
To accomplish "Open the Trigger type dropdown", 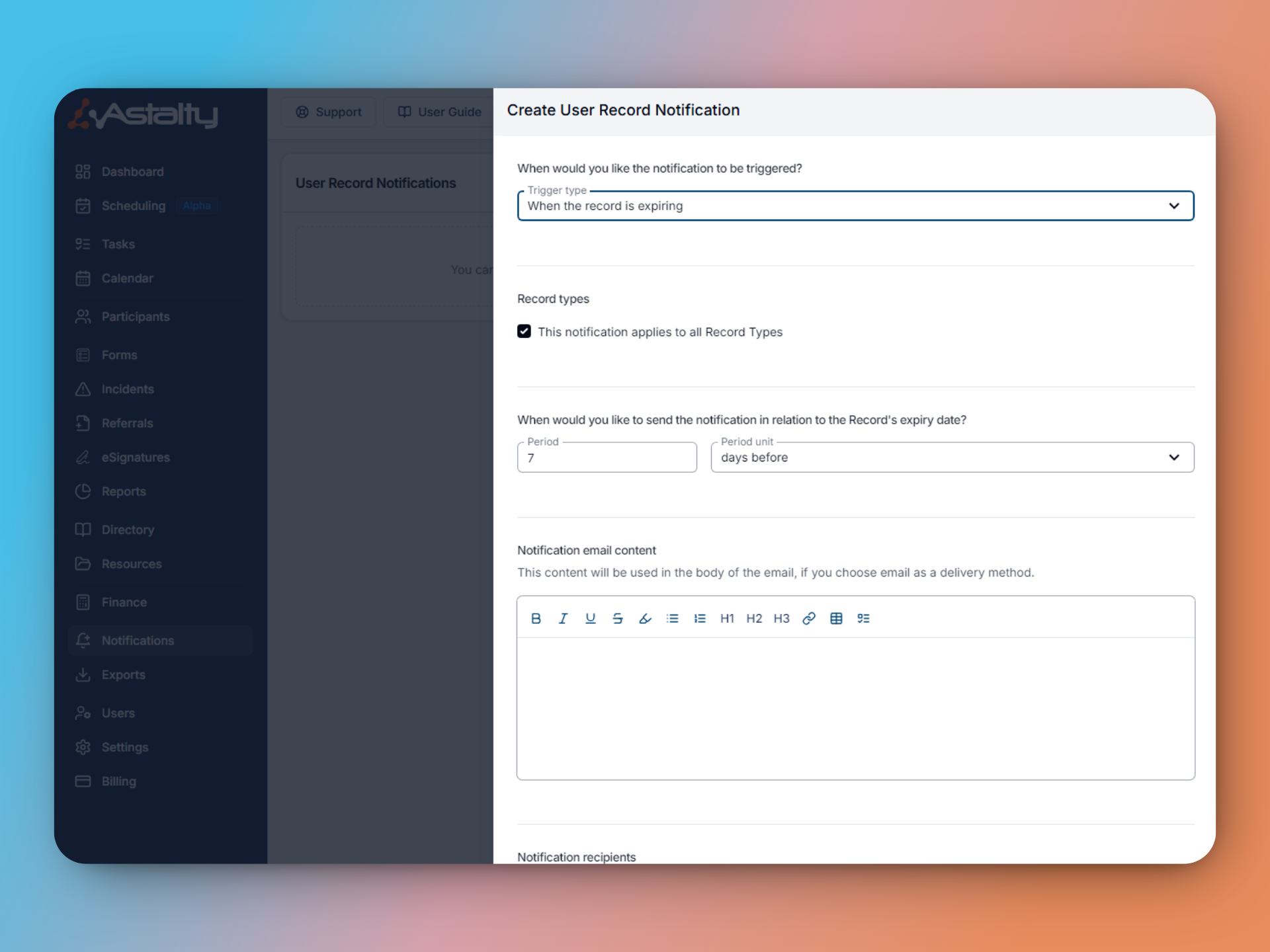I will tap(855, 206).
